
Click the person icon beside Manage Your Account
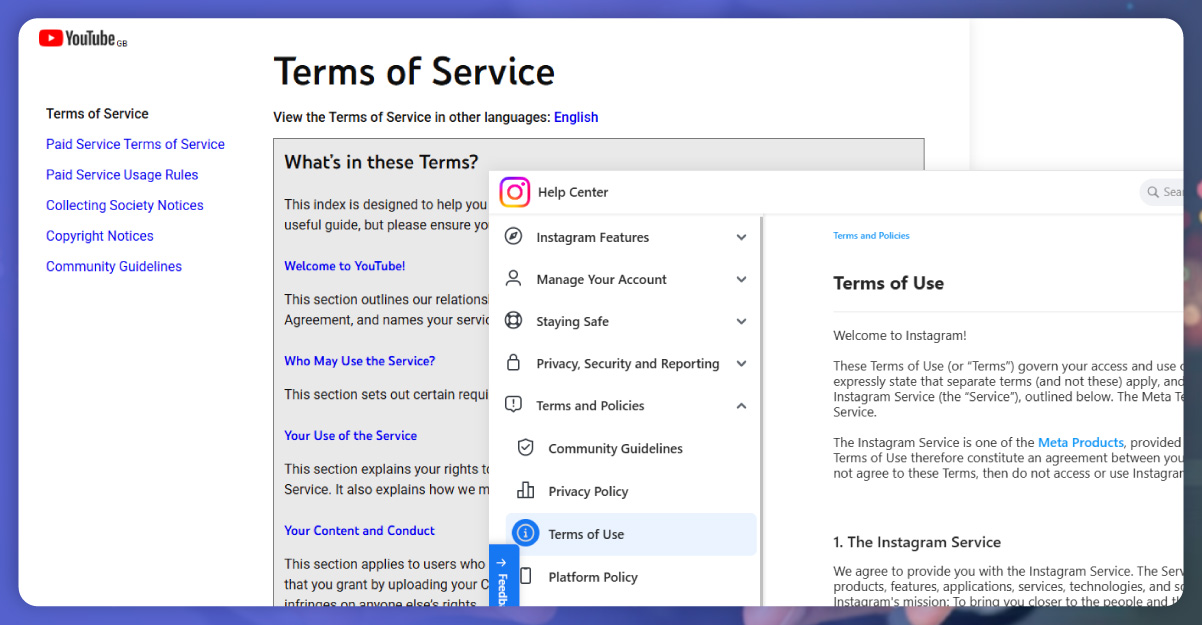coord(513,279)
